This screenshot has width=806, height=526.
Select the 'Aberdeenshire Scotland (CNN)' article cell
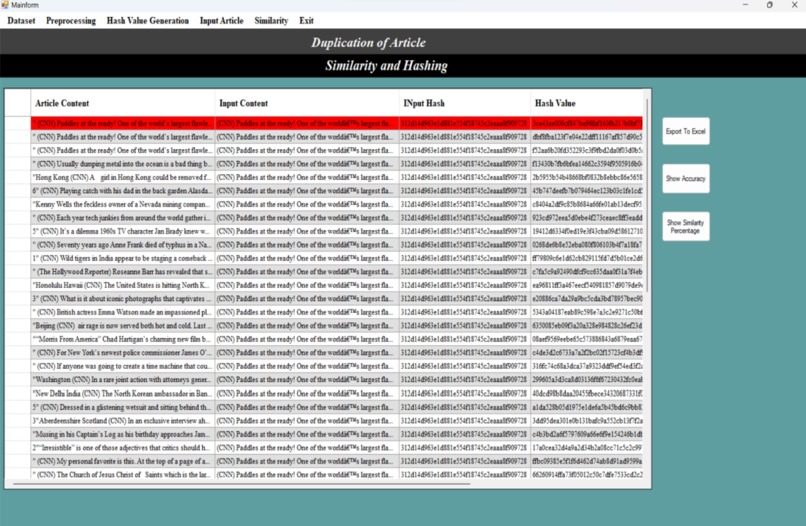[x=122, y=421]
